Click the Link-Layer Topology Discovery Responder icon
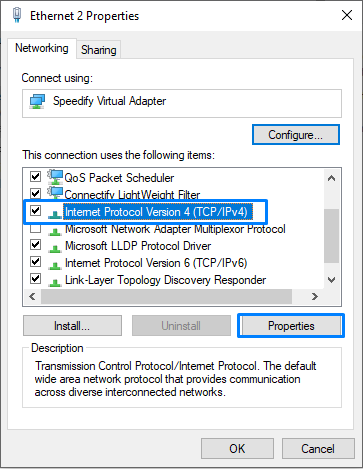The image size is (363, 469). [55, 282]
